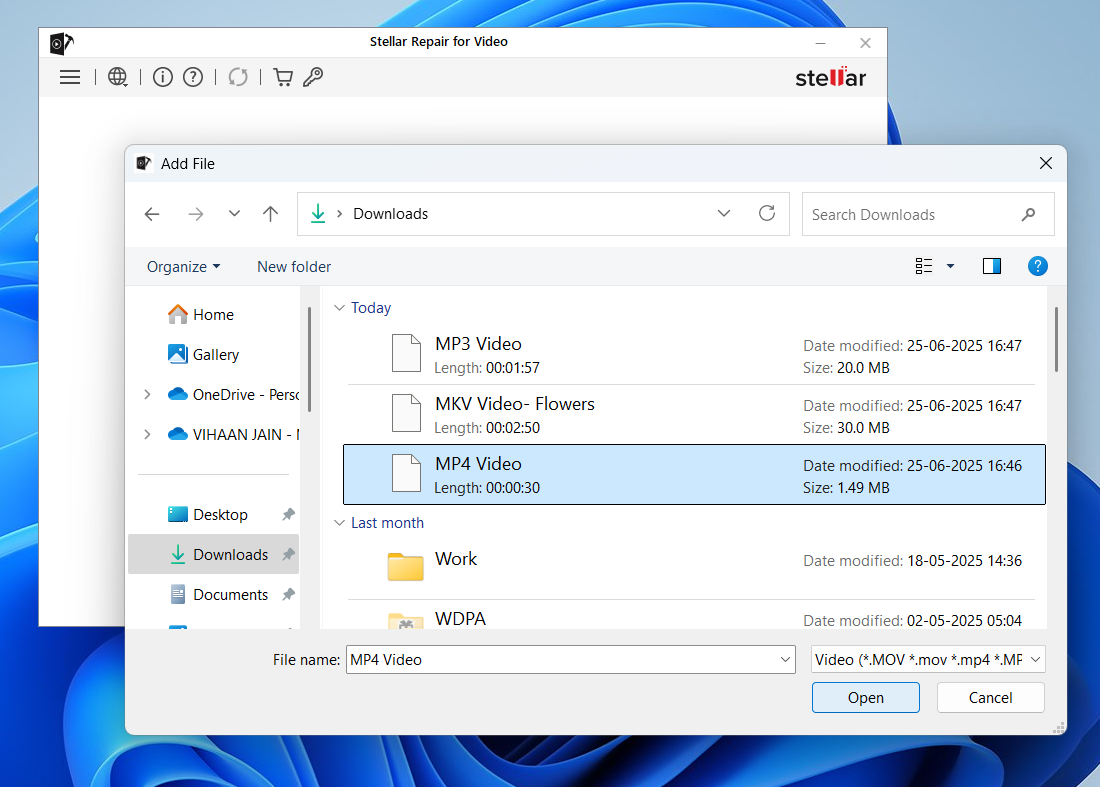Select Gallery in the navigation pane
The image size is (1100, 787).
click(x=215, y=355)
